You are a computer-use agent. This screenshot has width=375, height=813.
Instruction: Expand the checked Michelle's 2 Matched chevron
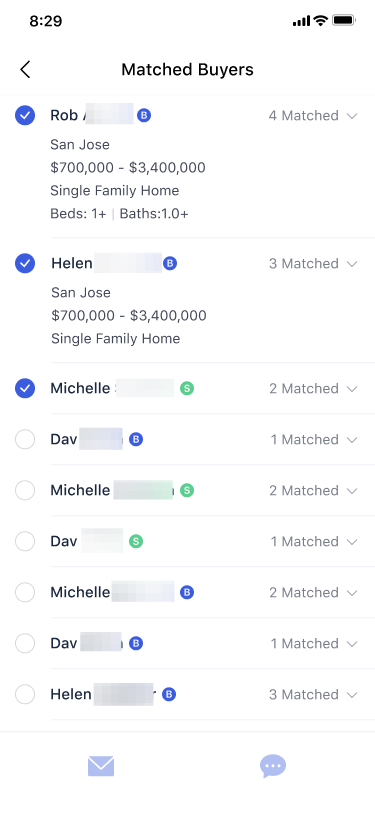coord(352,388)
